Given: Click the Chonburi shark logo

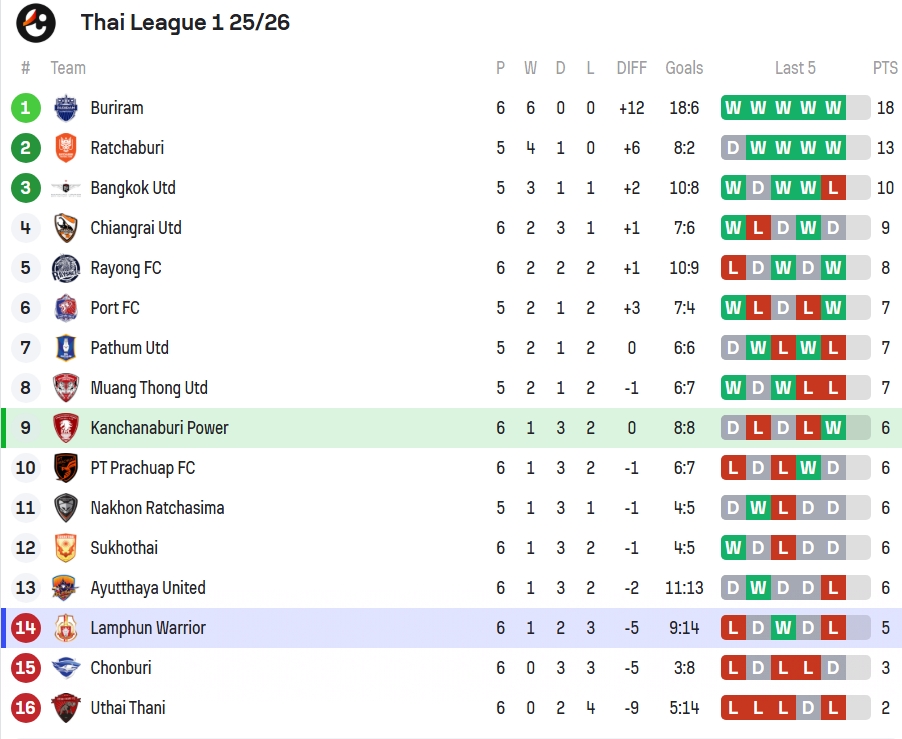Looking at the screenshot, I should point(66,668).
